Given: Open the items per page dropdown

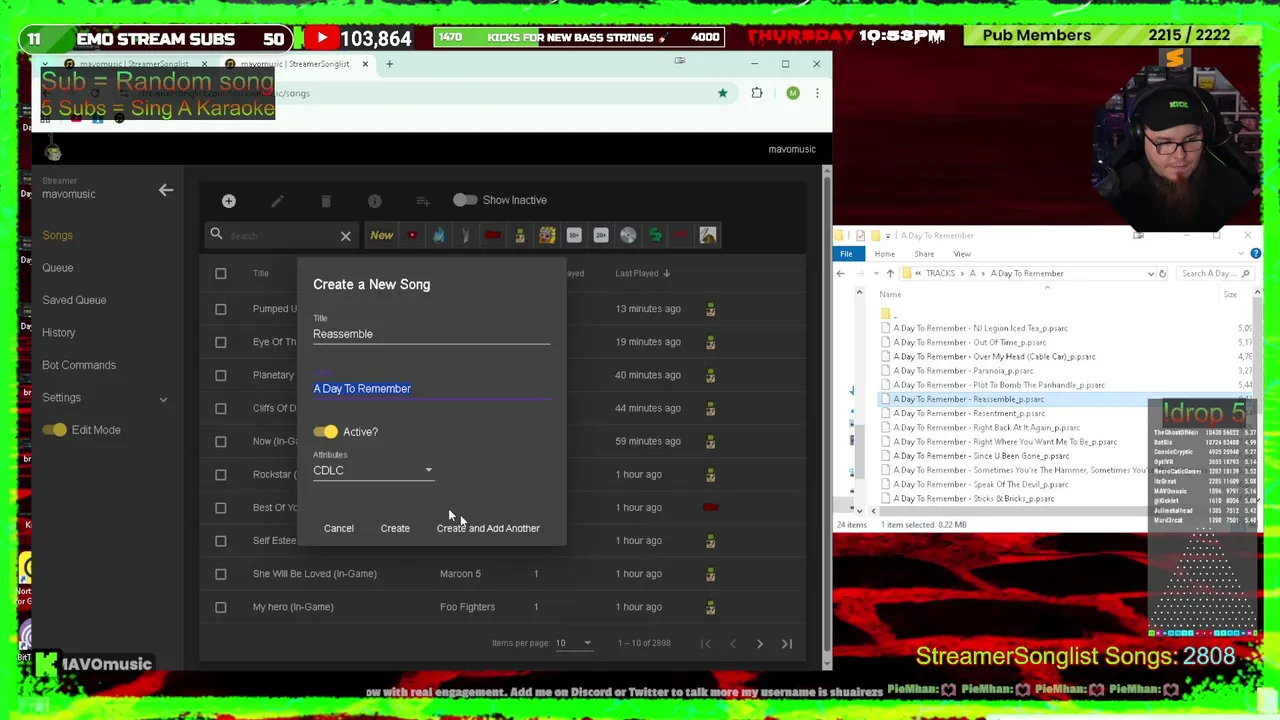Looking at the screenshot, I should tap(574, 643).
